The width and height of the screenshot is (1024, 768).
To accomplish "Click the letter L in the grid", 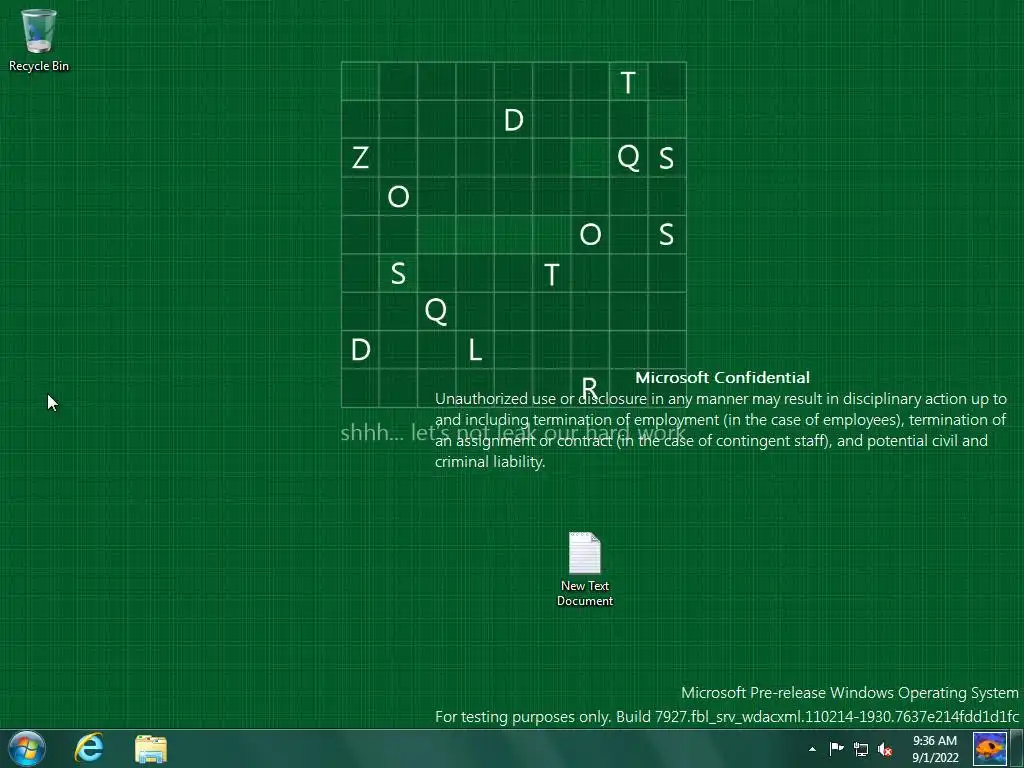I will 475,349.
